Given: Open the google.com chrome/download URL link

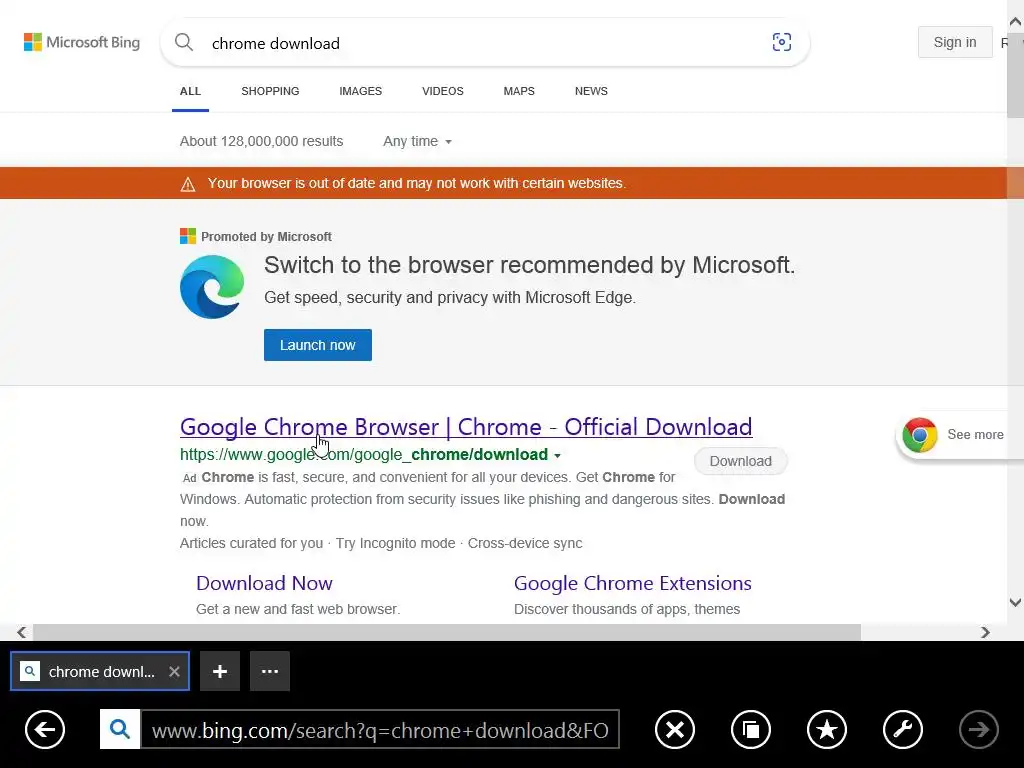Looking at the screenshot, I should coord(364,455).
